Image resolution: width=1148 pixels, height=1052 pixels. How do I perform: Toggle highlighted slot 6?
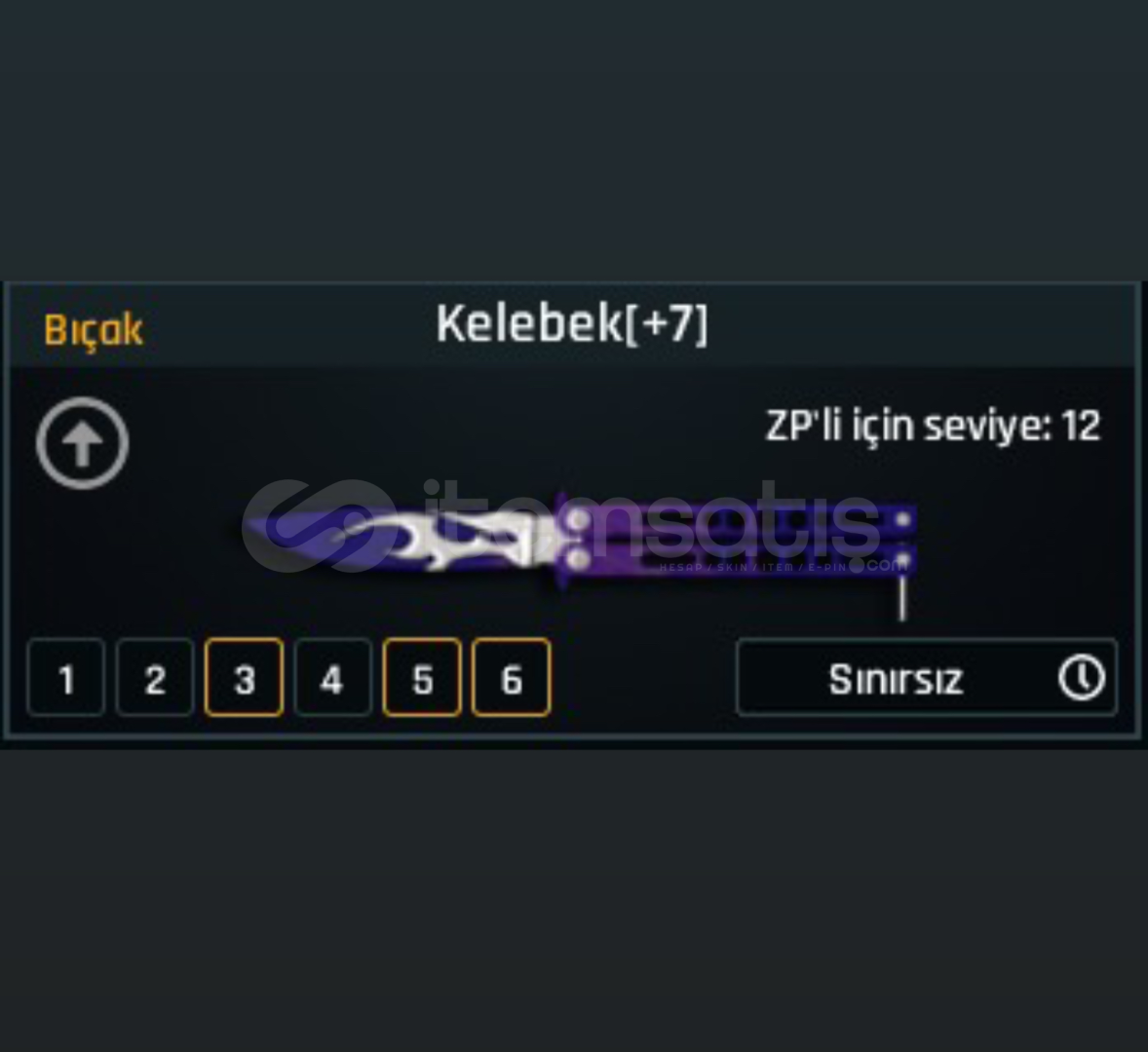511,677
